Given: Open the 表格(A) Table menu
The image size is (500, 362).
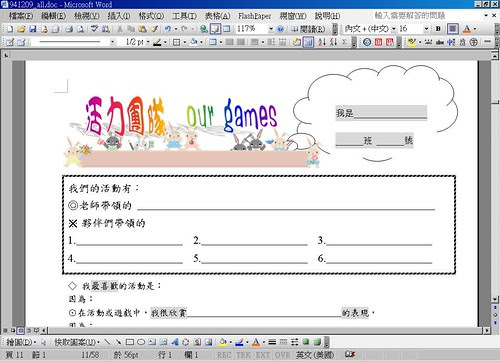Looking at the screenshot, I should 217,16.
